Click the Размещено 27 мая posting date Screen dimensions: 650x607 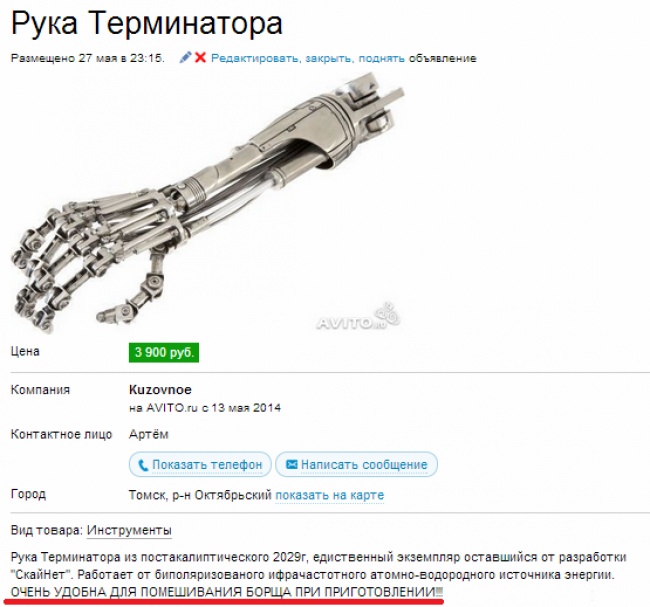[87, 58]
